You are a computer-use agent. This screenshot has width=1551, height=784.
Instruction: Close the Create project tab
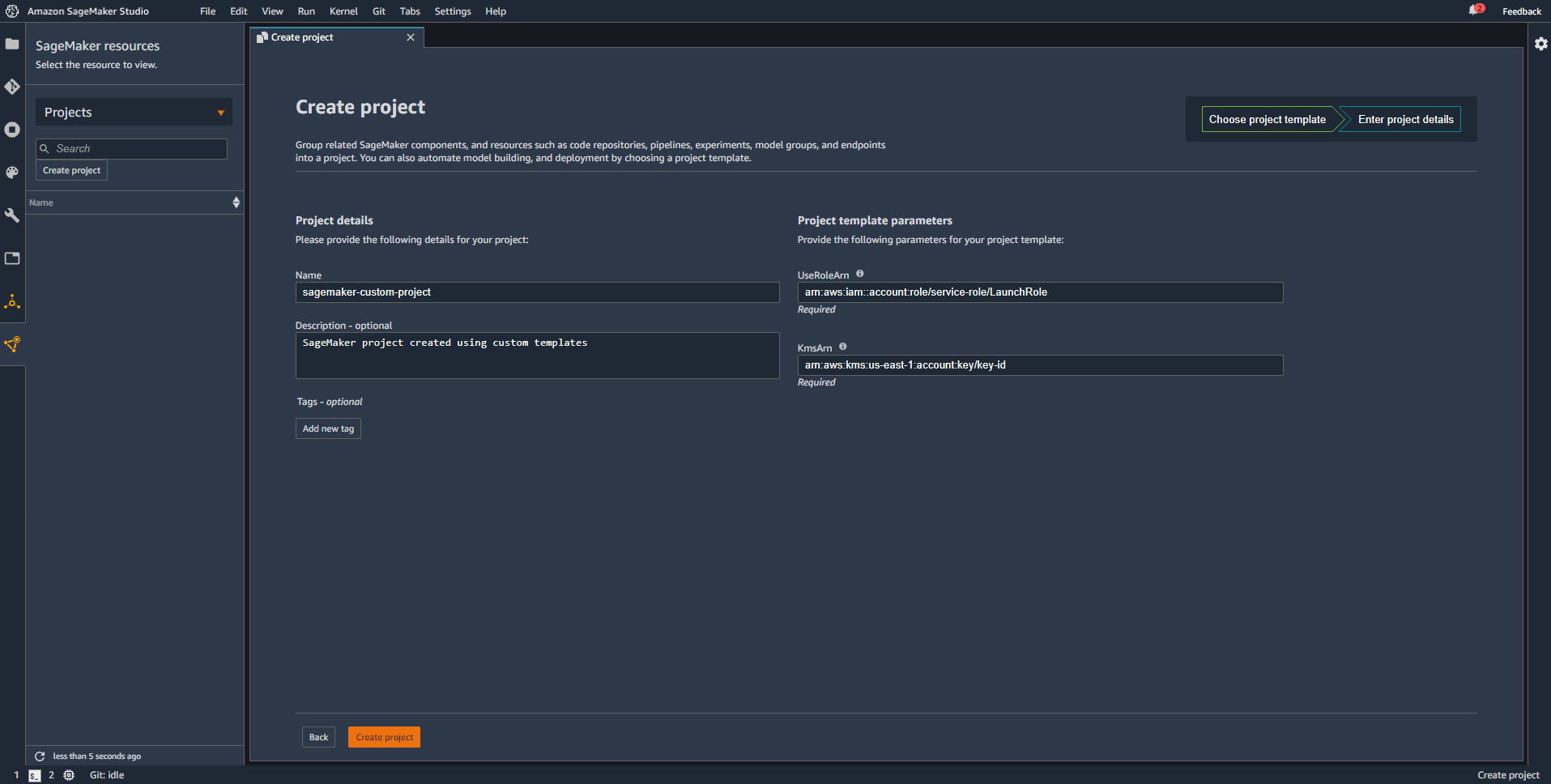(411, 37)
